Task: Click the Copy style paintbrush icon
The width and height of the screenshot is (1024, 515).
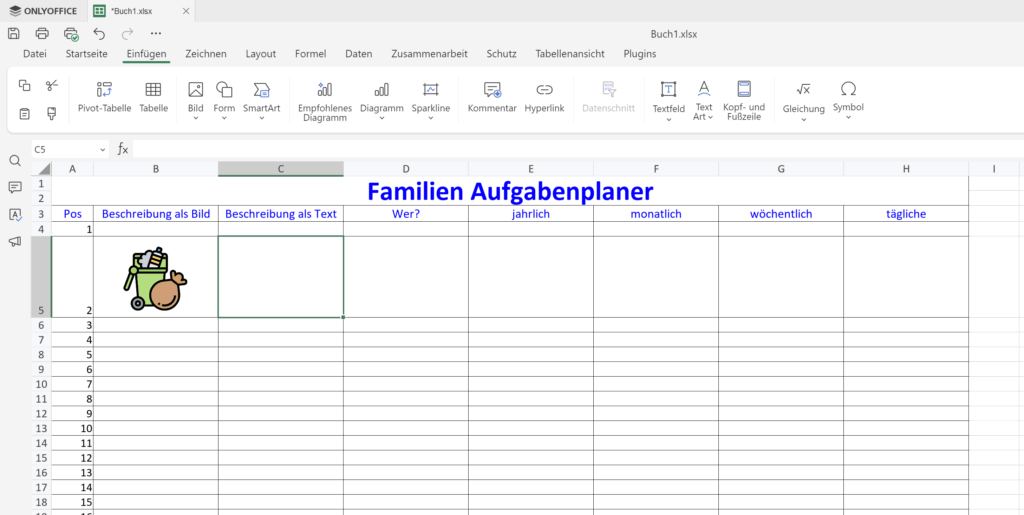Action: coord(52,114)
